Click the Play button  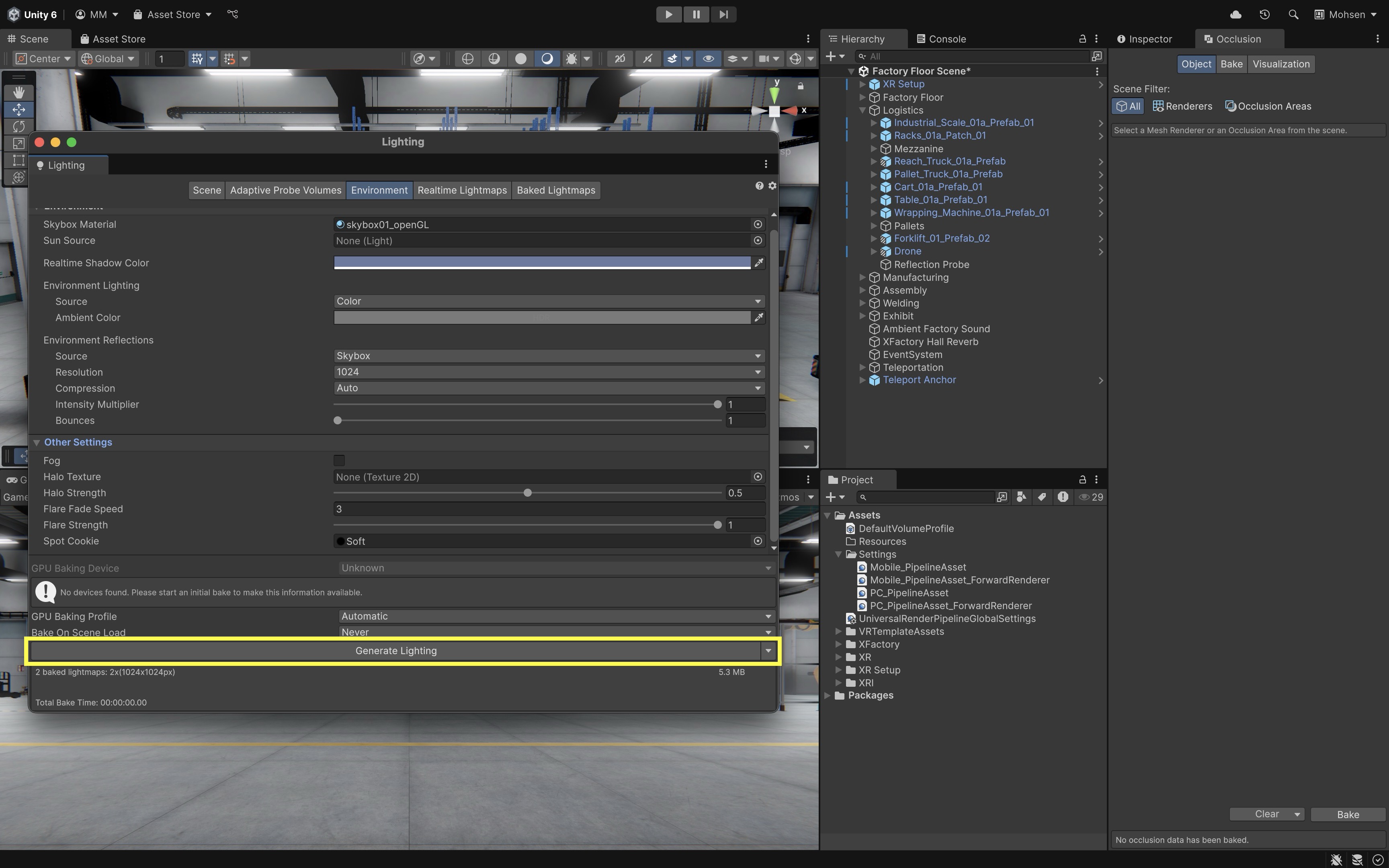(x=669, y=14)
